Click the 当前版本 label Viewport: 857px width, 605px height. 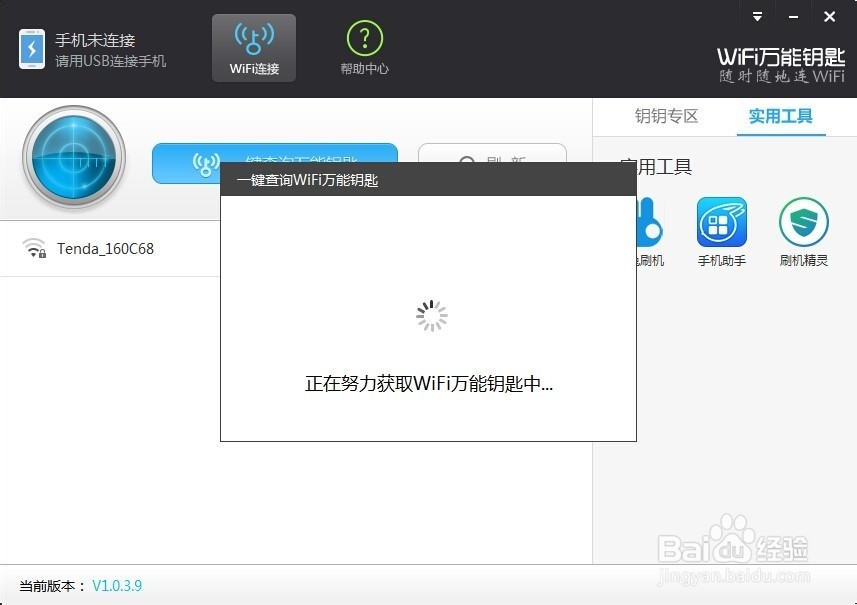coord(52,586)
